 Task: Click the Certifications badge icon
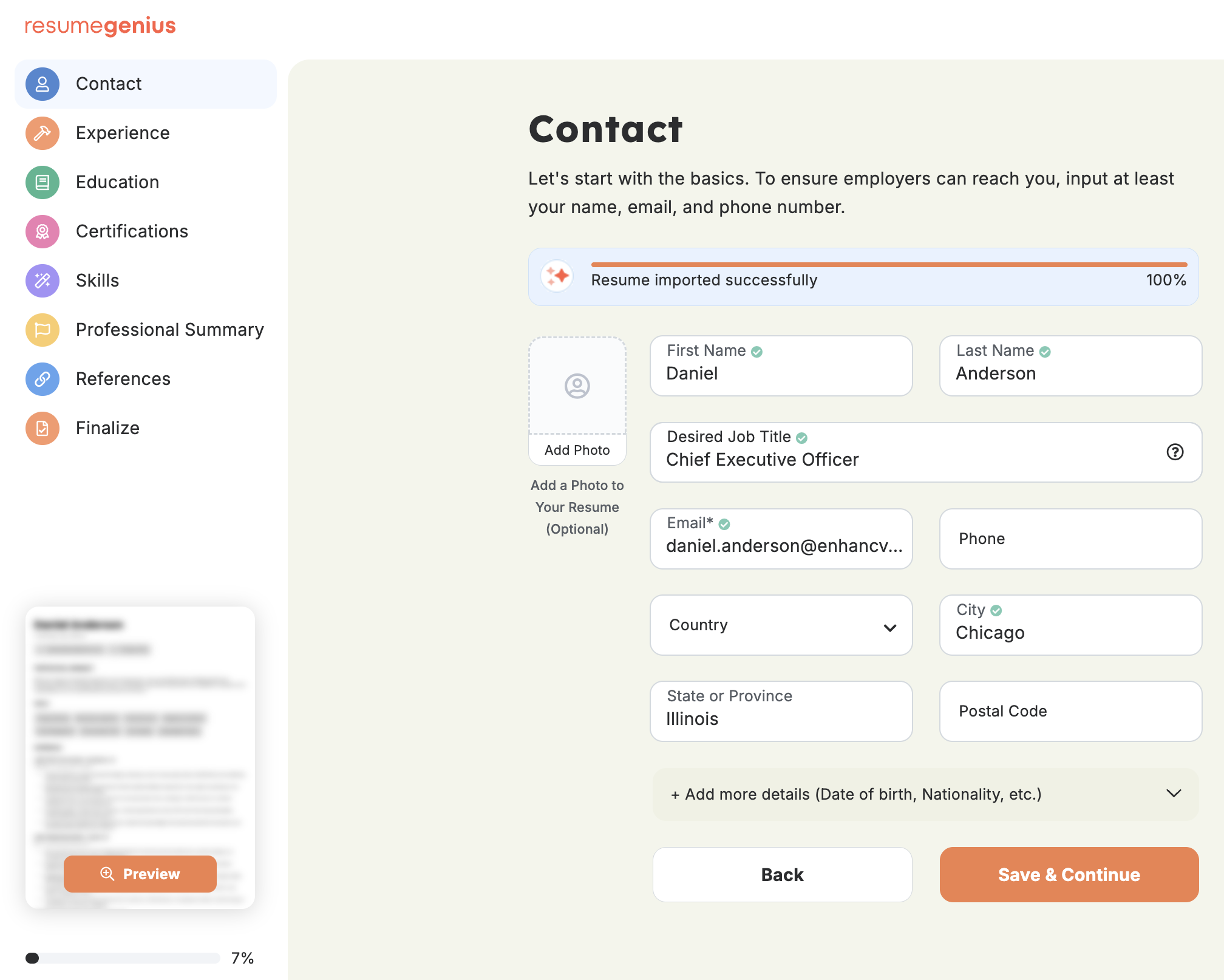click(42, 231)
